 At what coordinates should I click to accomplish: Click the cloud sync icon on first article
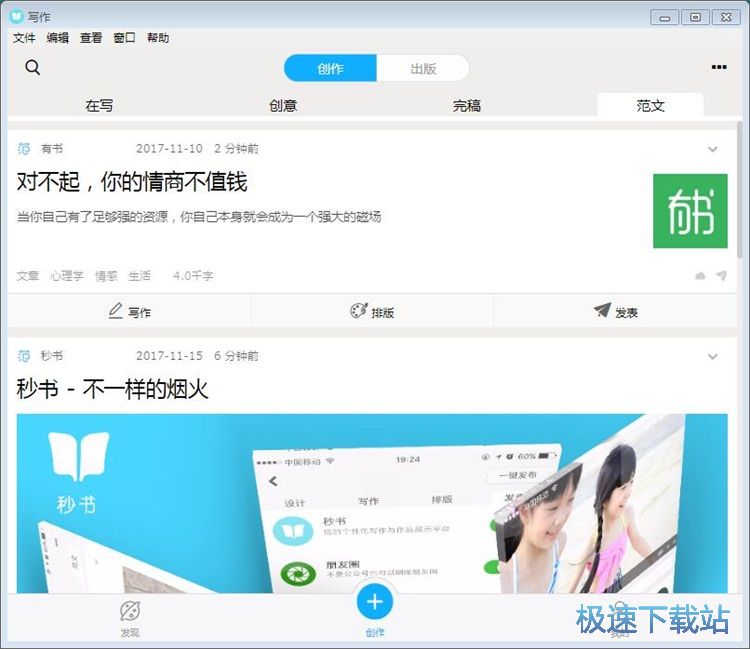point(700,275)
